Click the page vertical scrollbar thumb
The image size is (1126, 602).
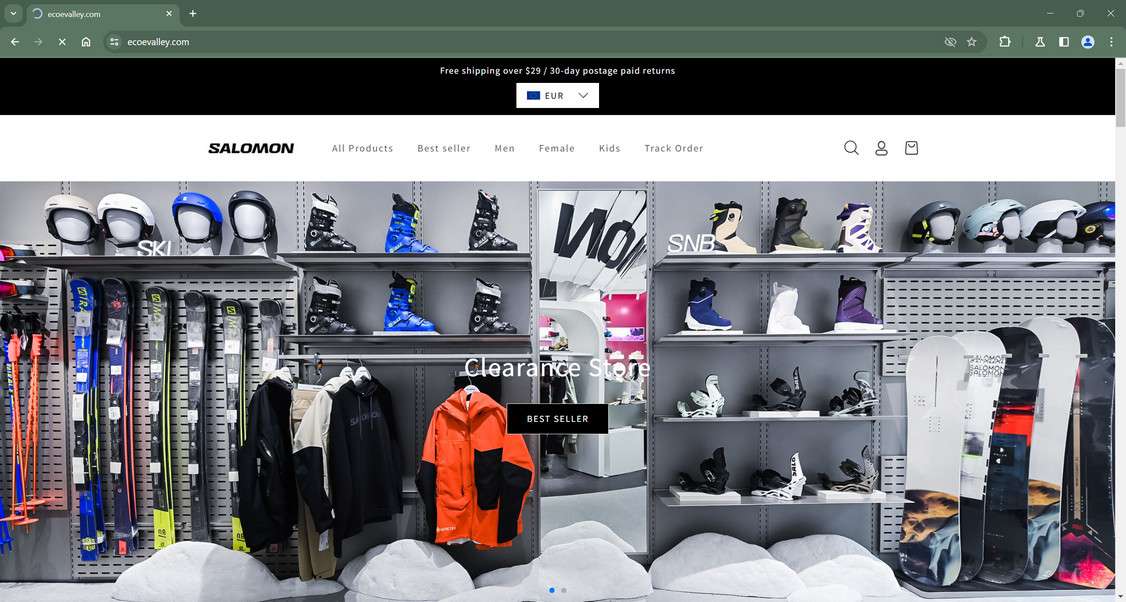pyautogui.click(x=1120, y=98)
